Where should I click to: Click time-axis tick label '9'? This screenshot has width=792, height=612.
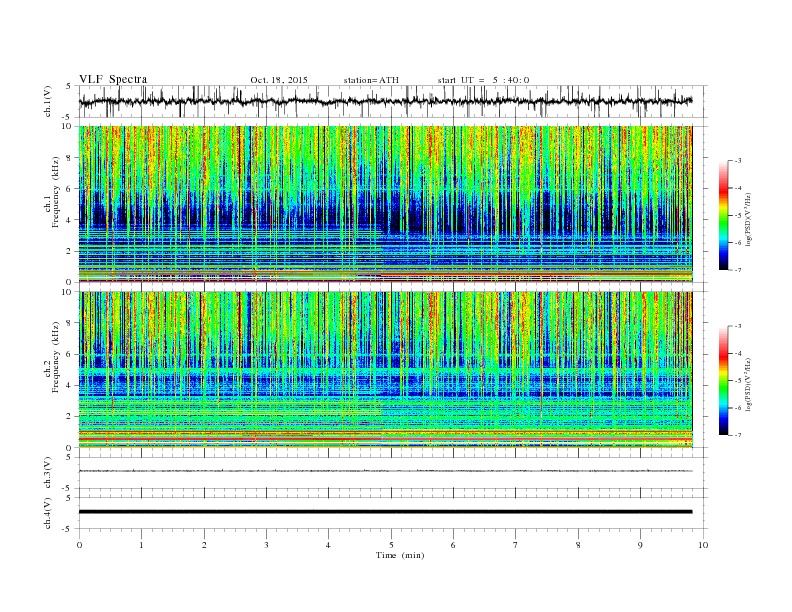[x=640, y=545]
